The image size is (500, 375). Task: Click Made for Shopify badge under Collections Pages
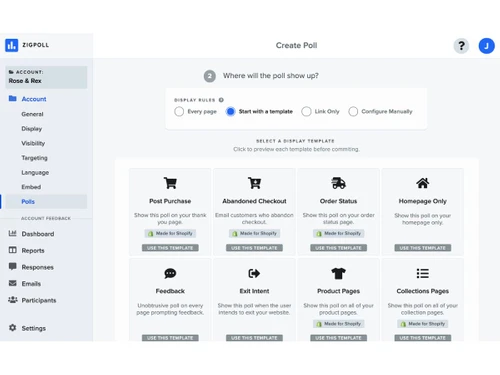click(423, 324)
